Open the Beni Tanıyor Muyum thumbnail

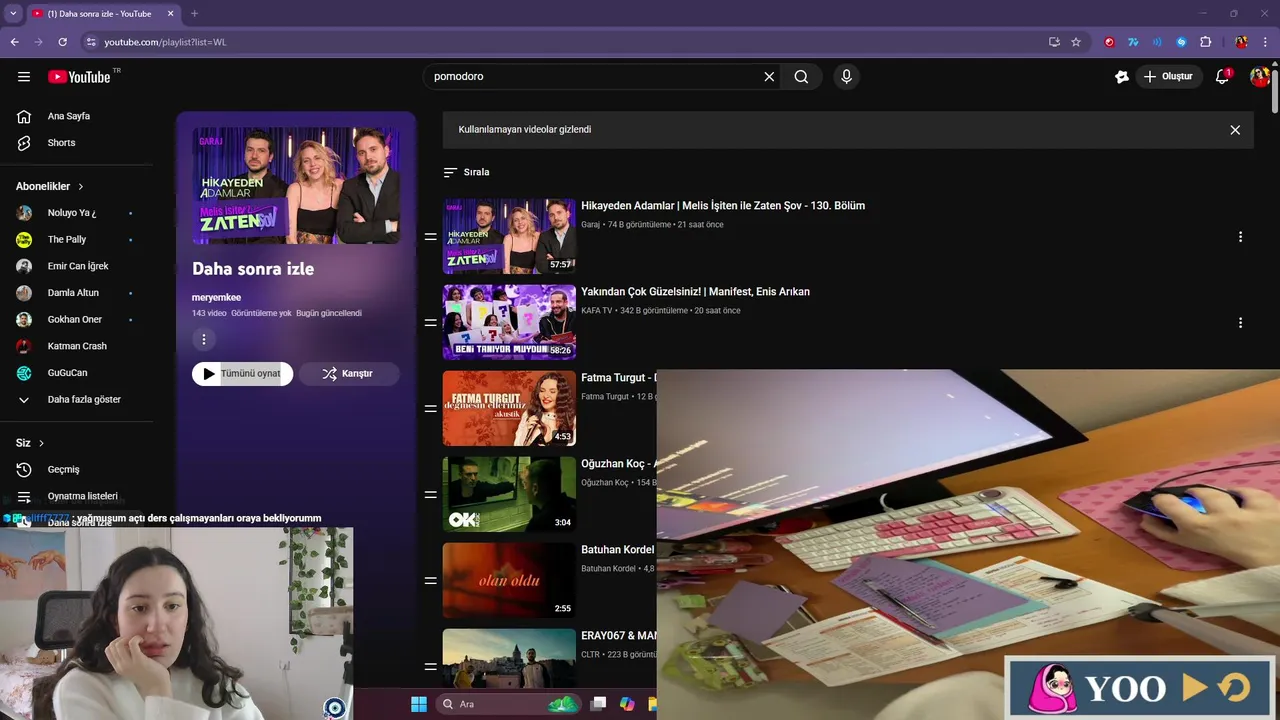tap(509, 322)
